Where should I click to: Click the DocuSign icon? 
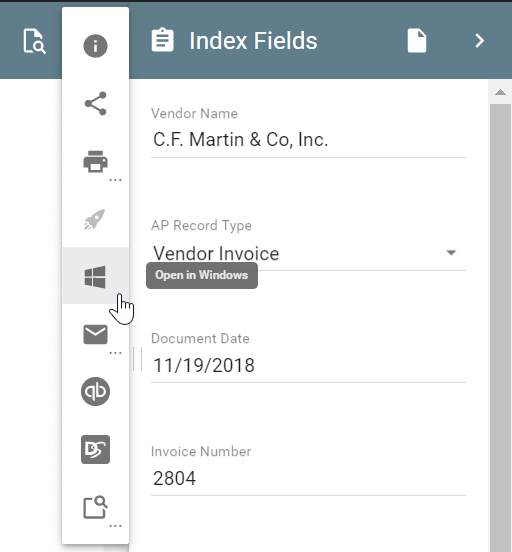[x=95, y=450]
